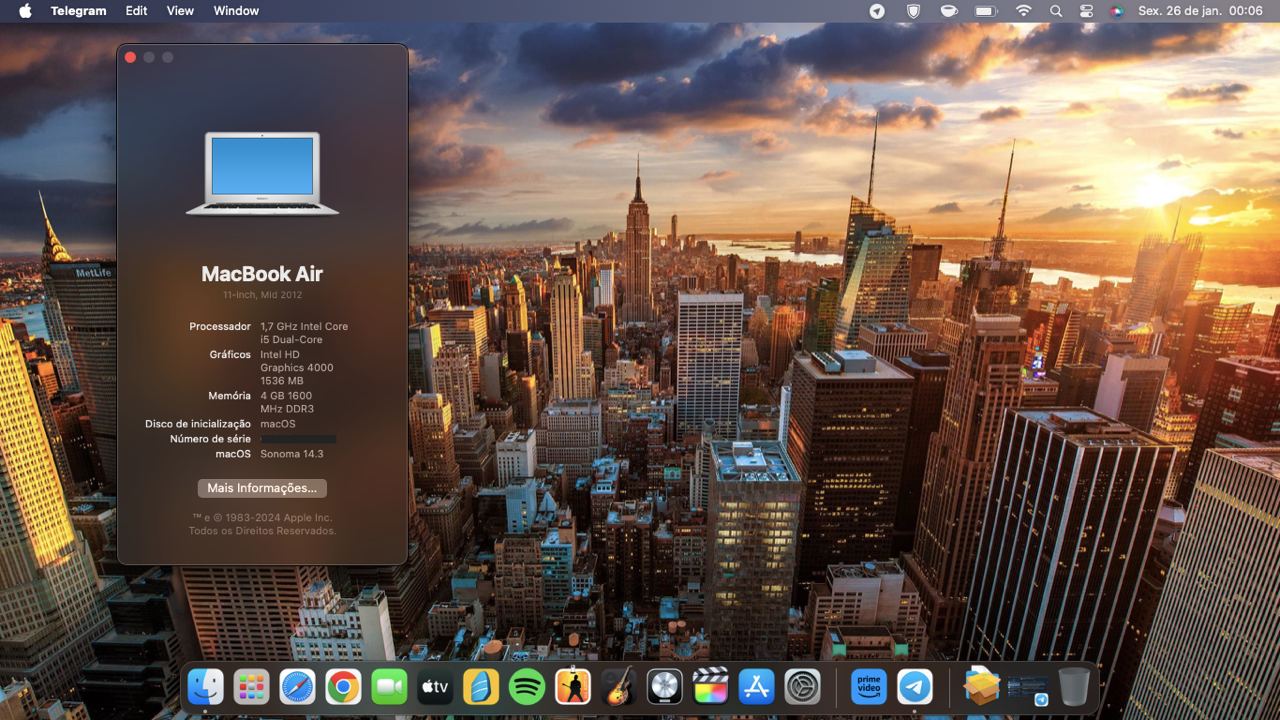Click the date and time clock
1280x720 pixels.
point(1200,11)
